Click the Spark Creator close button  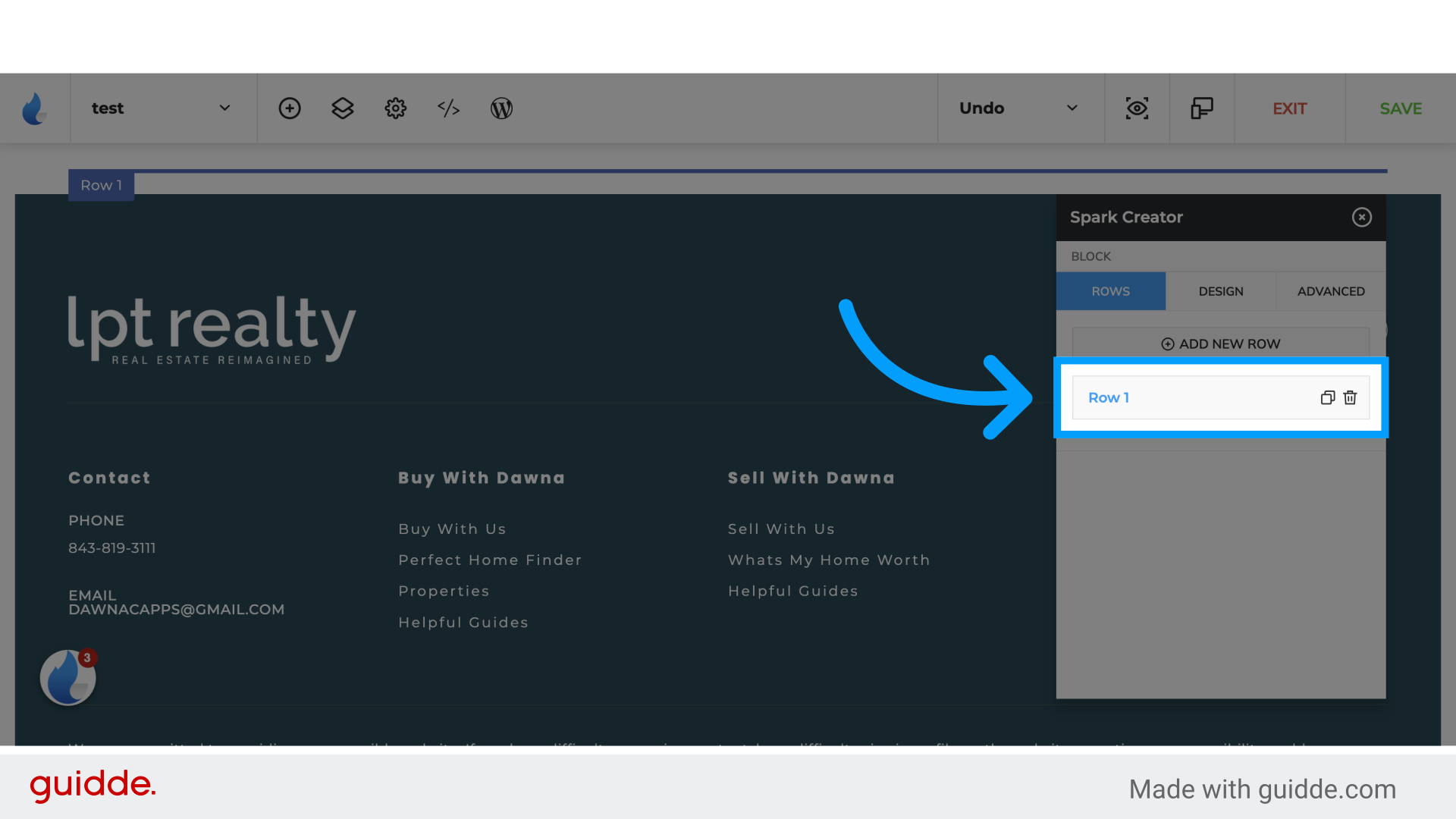pos(1362,217)
